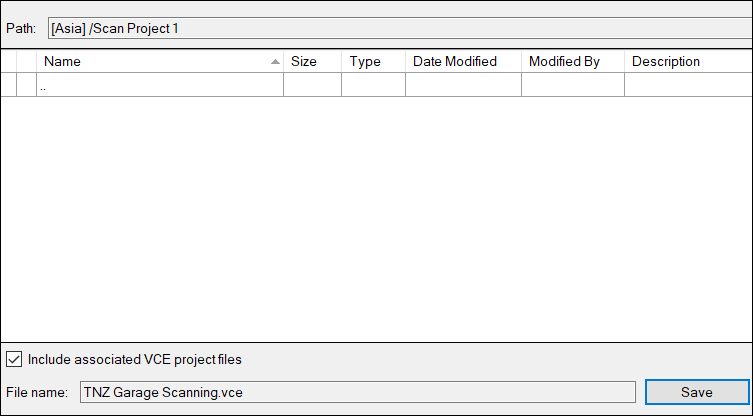Click the first blank narrow column header
The width and height of the screenshot is (753, 416).
point(9,61)
